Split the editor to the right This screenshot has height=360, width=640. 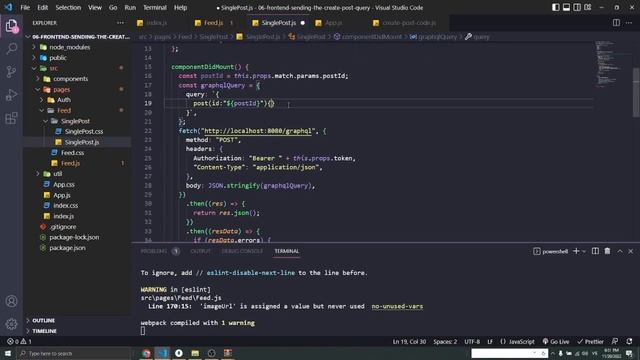pyautogui.click(x=616, y=23)
